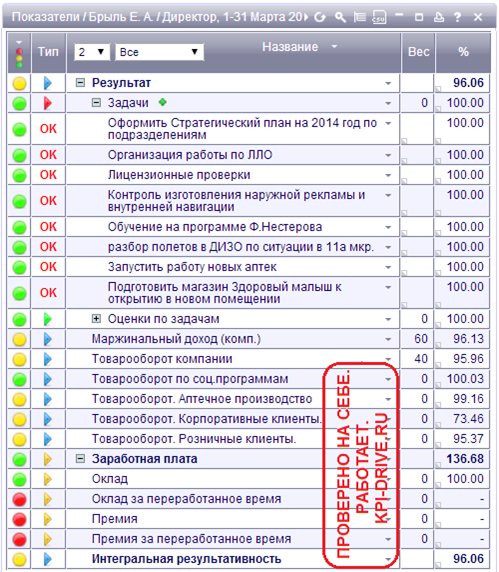This screenshot has width=499, height=572.
Task: Click the print icon in title bar
Action: point(439,17)
